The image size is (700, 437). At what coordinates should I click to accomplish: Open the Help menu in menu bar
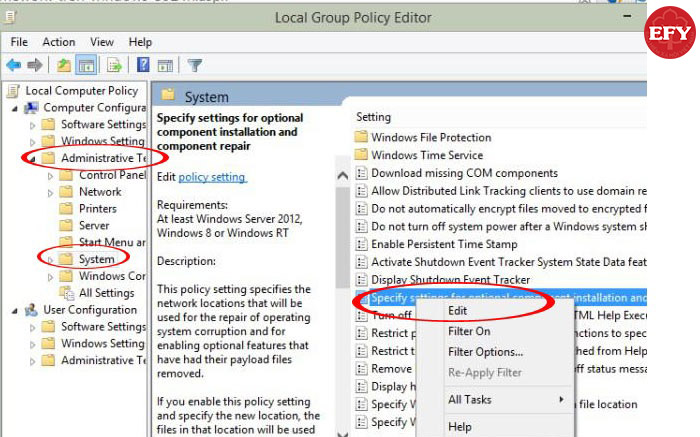140,42
